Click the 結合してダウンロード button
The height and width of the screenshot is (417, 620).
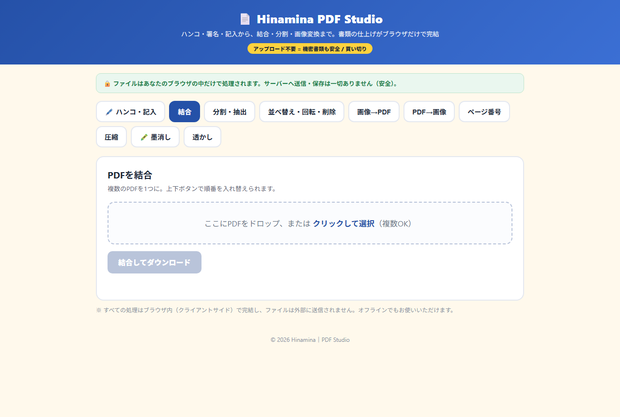[x=155, y=262]
